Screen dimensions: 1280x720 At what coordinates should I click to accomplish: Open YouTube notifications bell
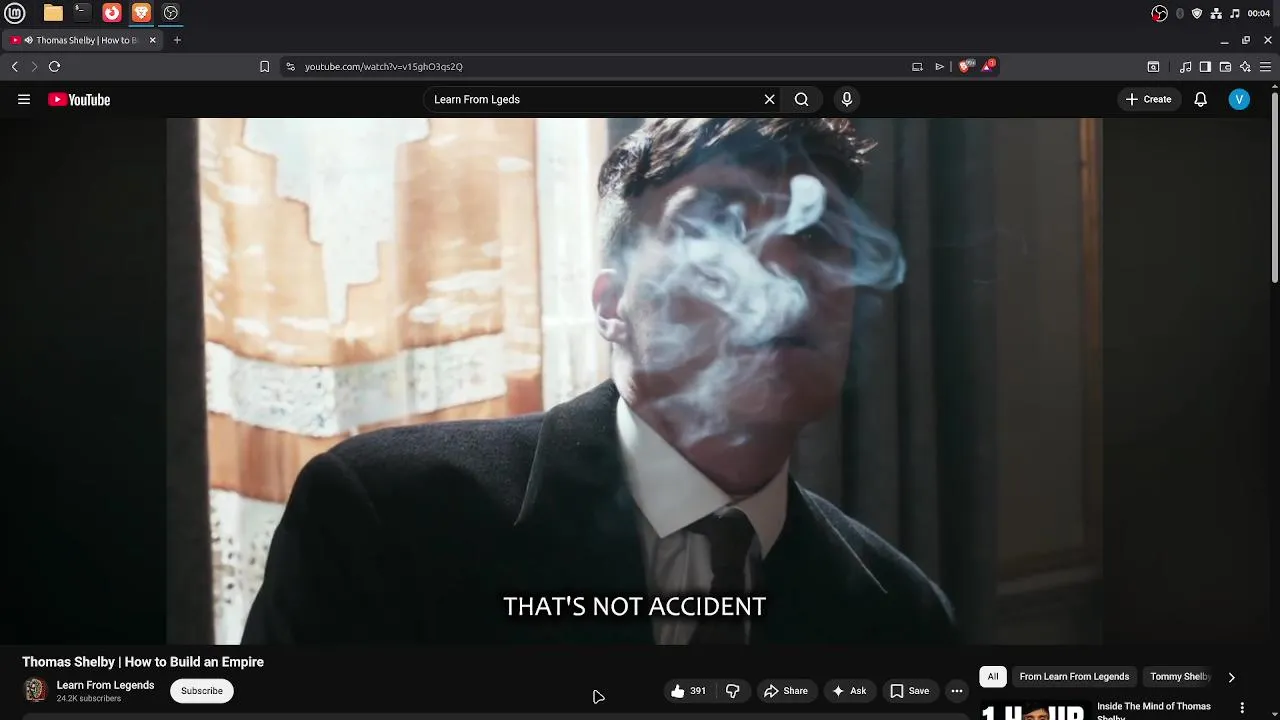point(1200,99)
